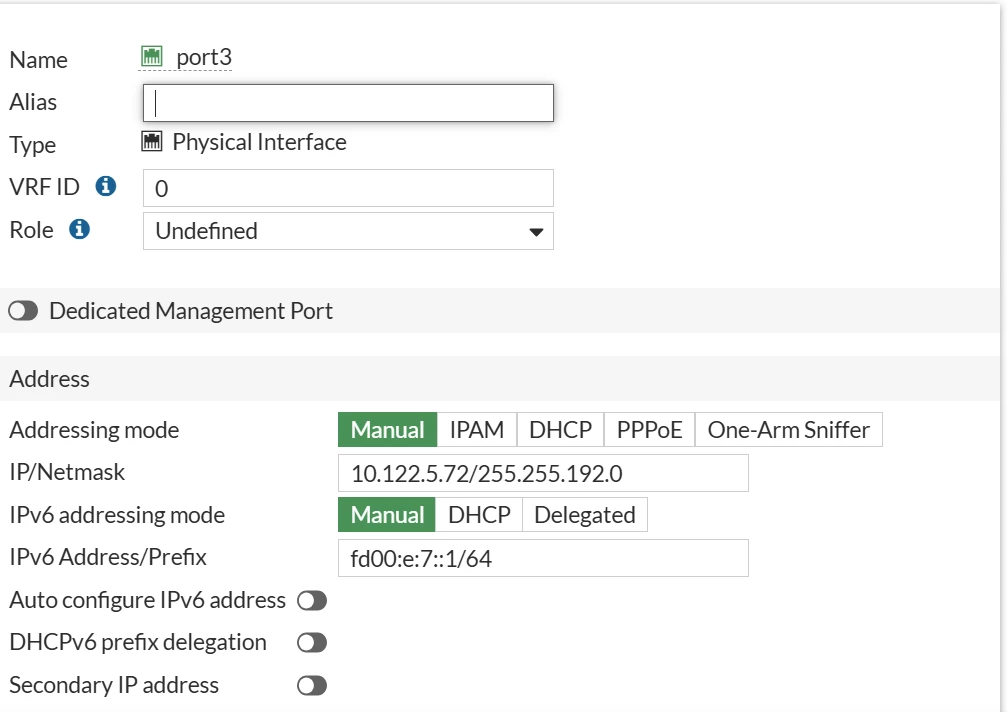Click the VRF ID label
This screenshot has height=712, width=1007.
[x=44, y=187]
